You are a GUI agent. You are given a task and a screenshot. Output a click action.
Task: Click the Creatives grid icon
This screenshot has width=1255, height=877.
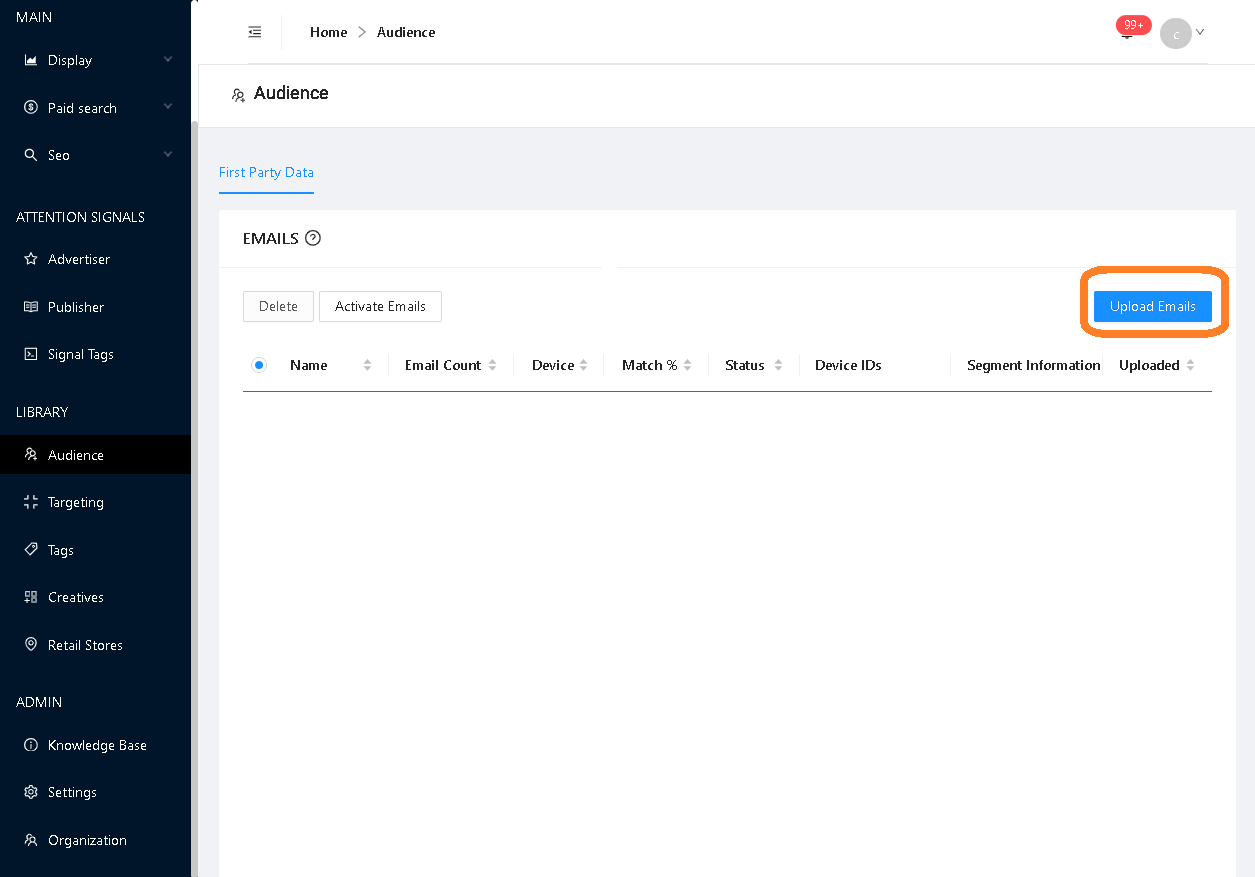click(x=31, y=597)
